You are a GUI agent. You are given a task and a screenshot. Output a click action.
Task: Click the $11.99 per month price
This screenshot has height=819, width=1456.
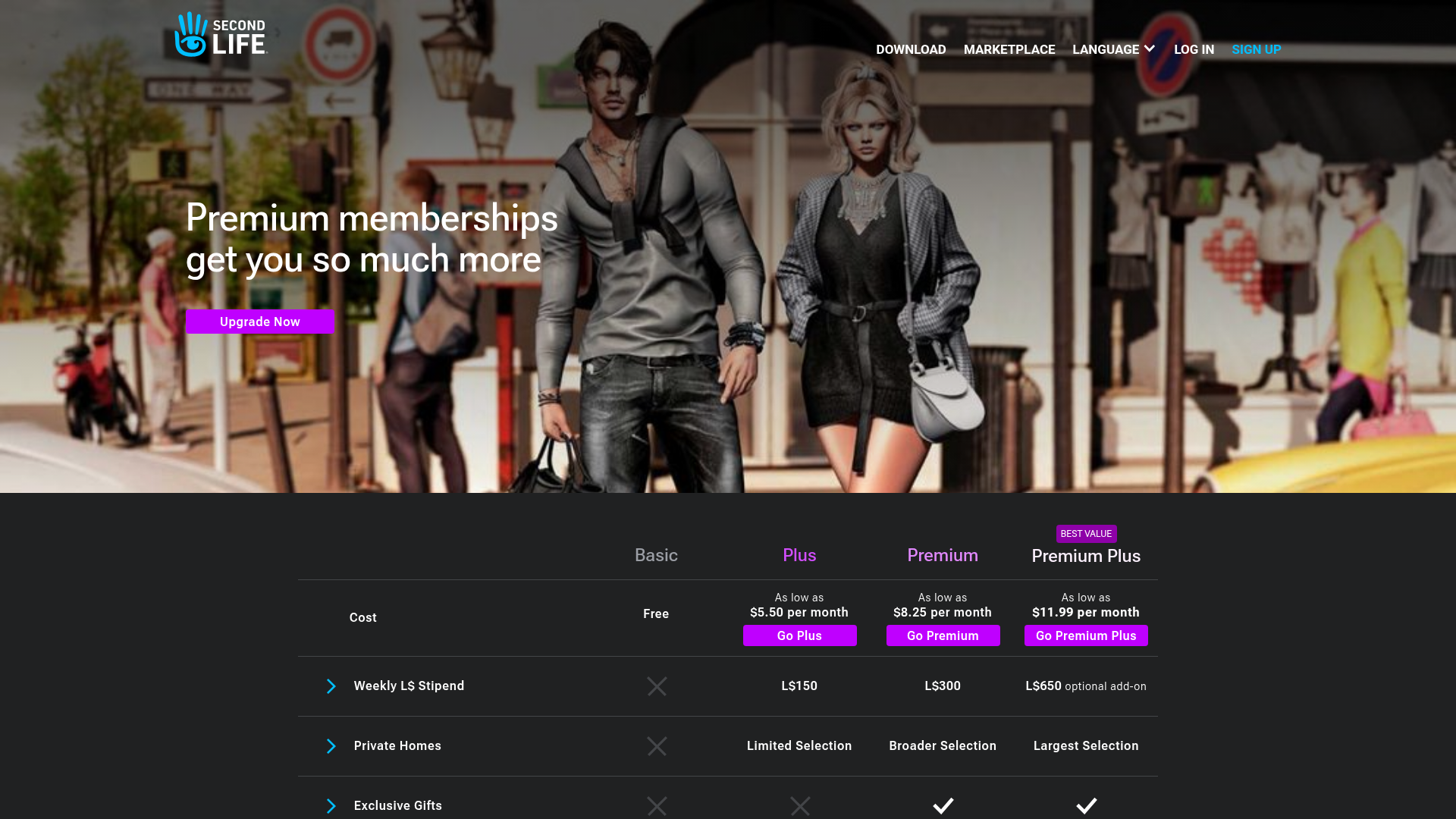(1086, 612)
